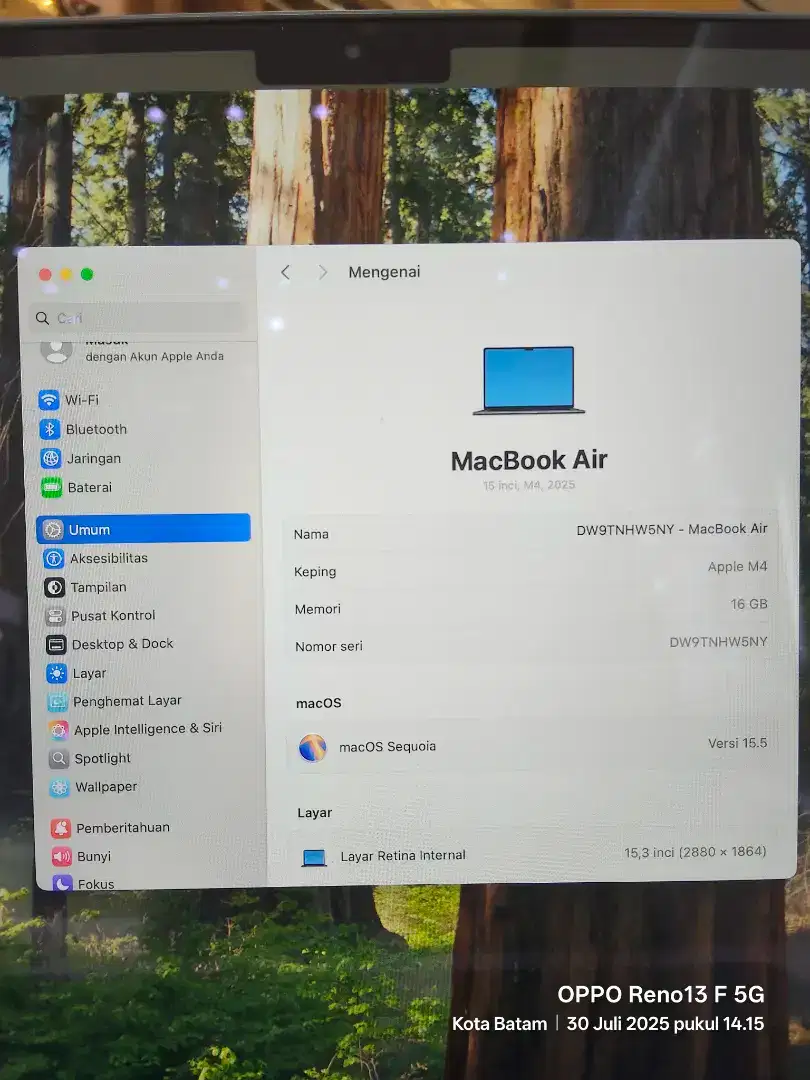810x1080 pixels.
Task: Select the Tampilan sidebar label
Action: tap(98, 587)
